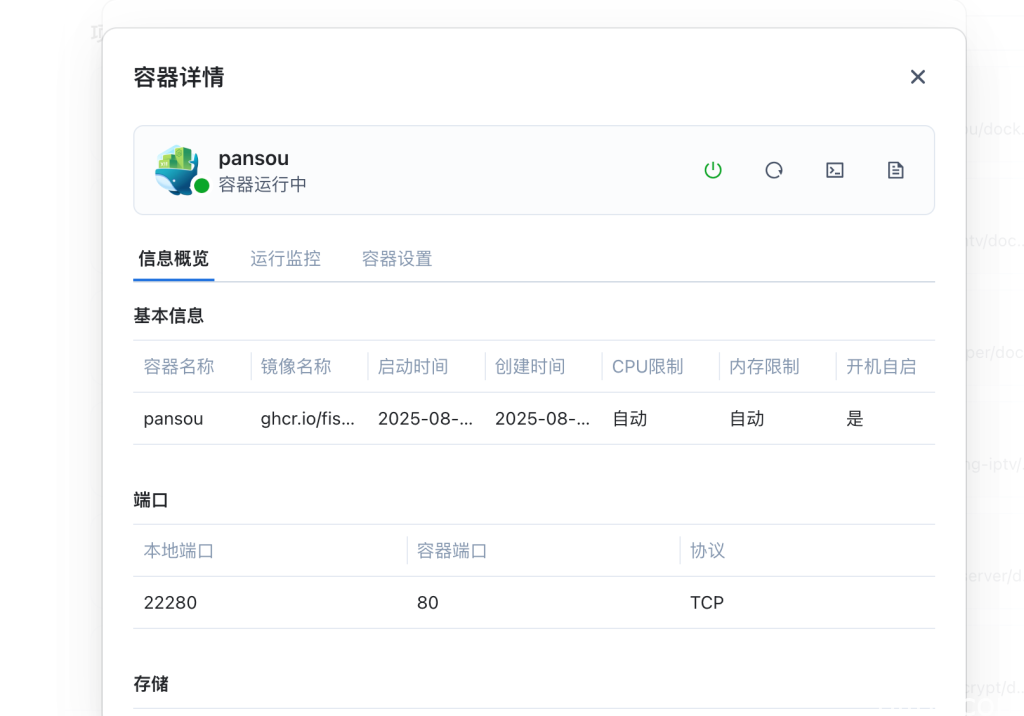This screenshot has height=716, width=1024.
Task: Click the 容器运行中 status text
Action: pos(262,185)
